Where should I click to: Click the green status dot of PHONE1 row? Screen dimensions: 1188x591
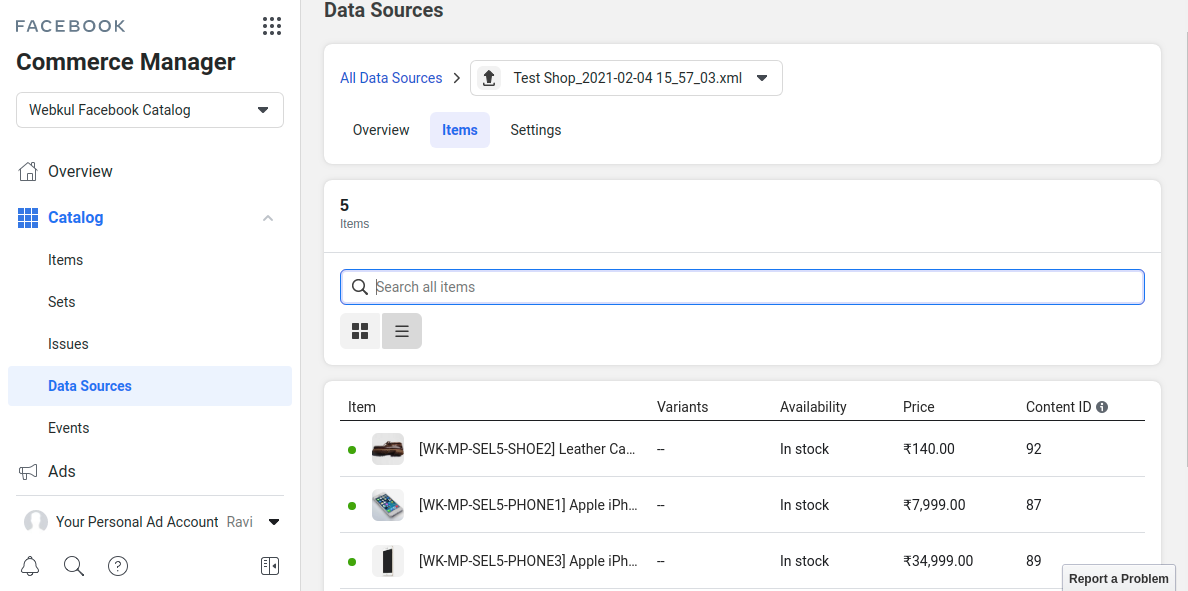(352, 506)
